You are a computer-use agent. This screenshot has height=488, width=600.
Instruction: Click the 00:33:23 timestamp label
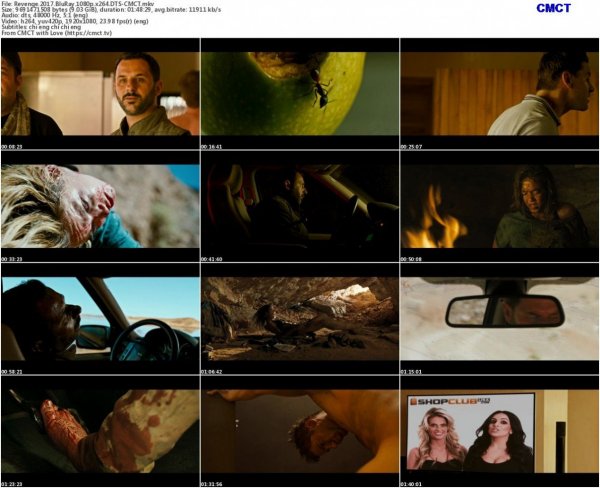pos(12,260)
